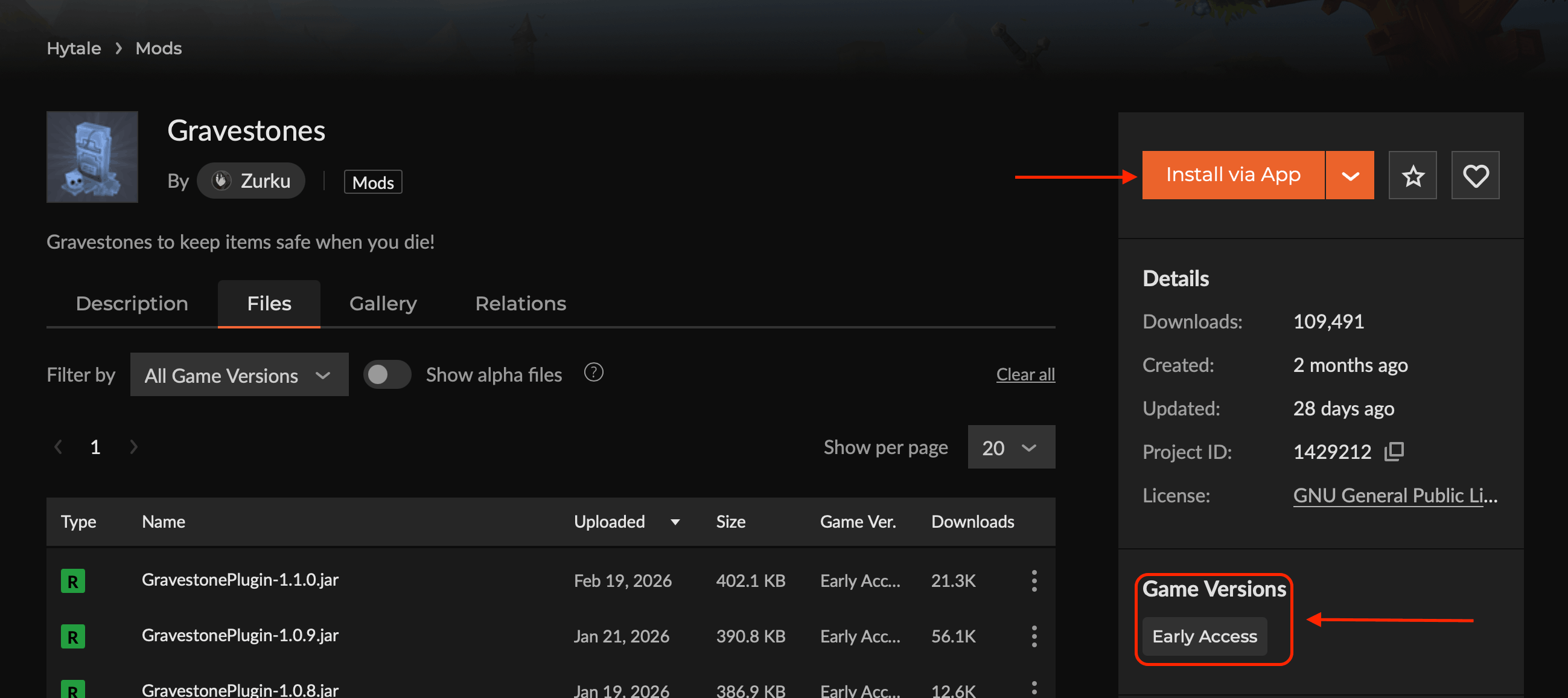Go to previous page arrow
1568x698 pixels.
59,447
